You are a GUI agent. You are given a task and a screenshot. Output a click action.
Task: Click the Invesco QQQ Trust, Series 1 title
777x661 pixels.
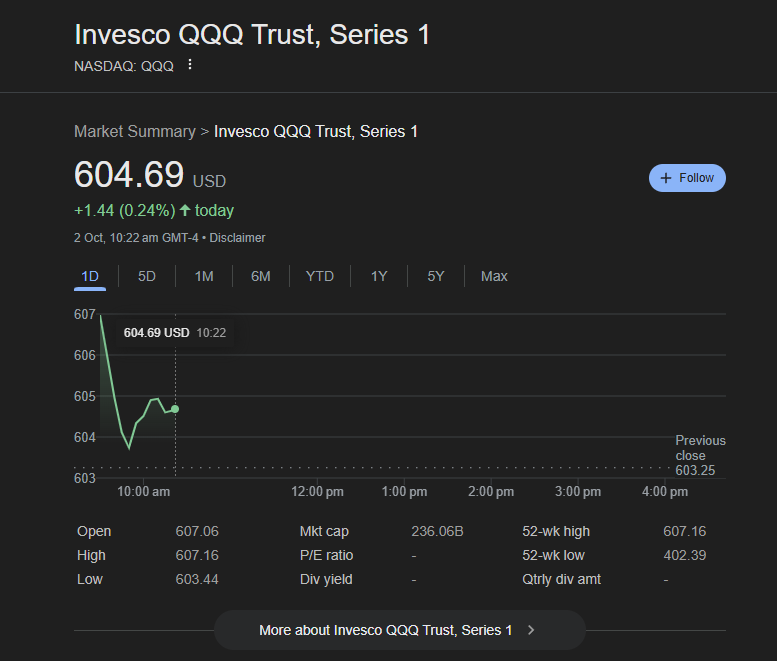pyautogui.click(x=252, y=35)
